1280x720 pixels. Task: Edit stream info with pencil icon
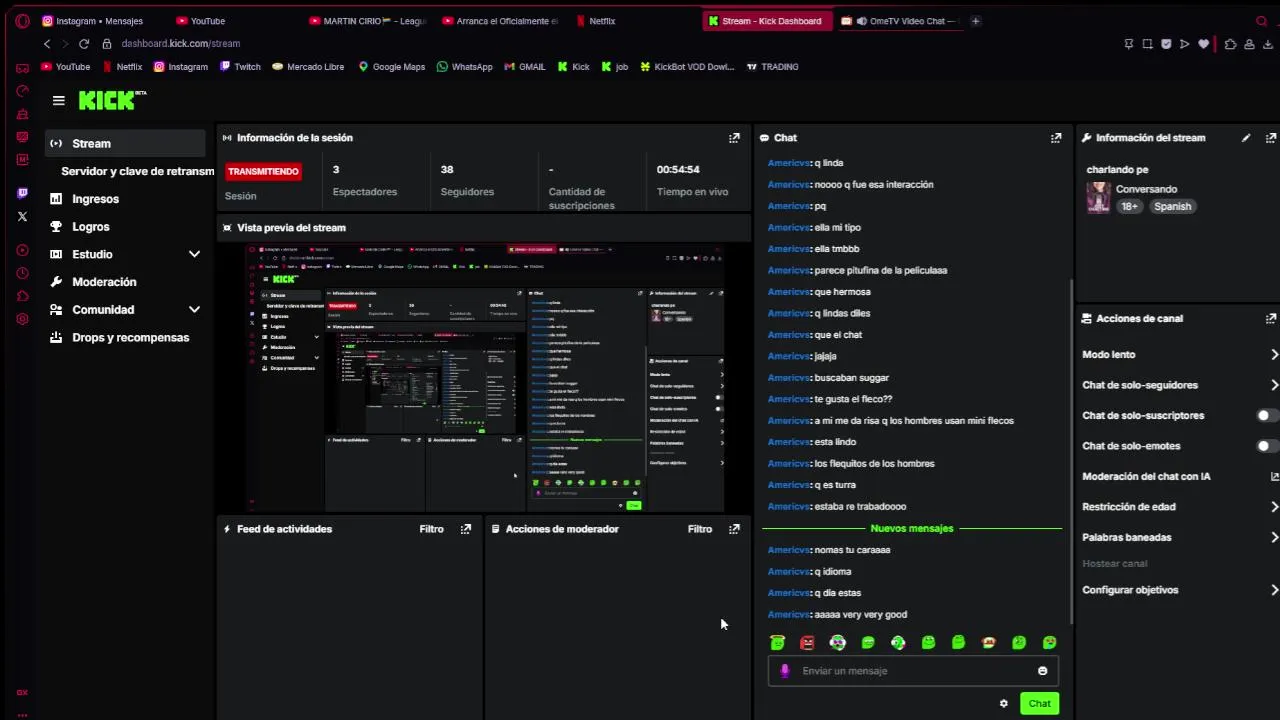pyautogui.click(x=1246, y=138)
